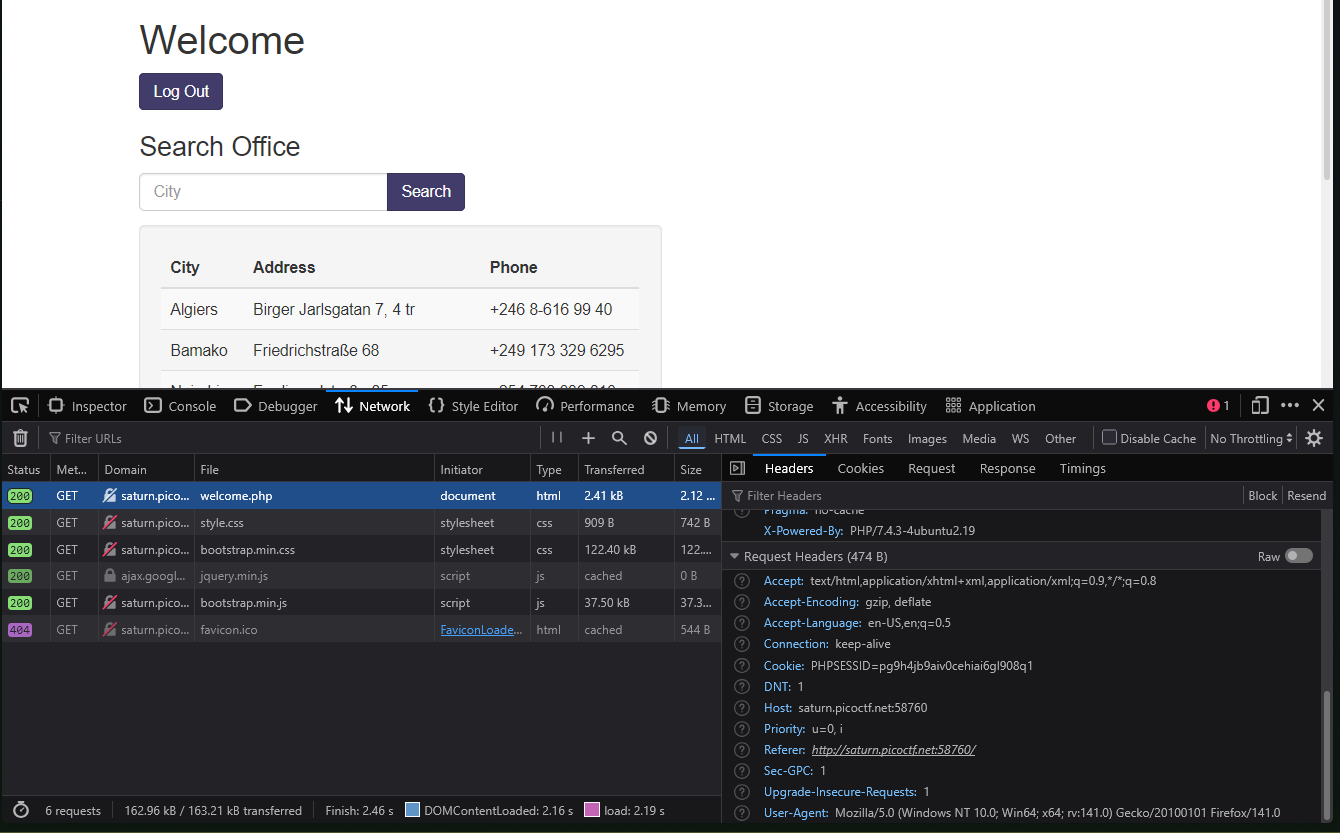The image size is (1340, 833).
Task: Open network search magnifier icon
Action: click(619, 438)
